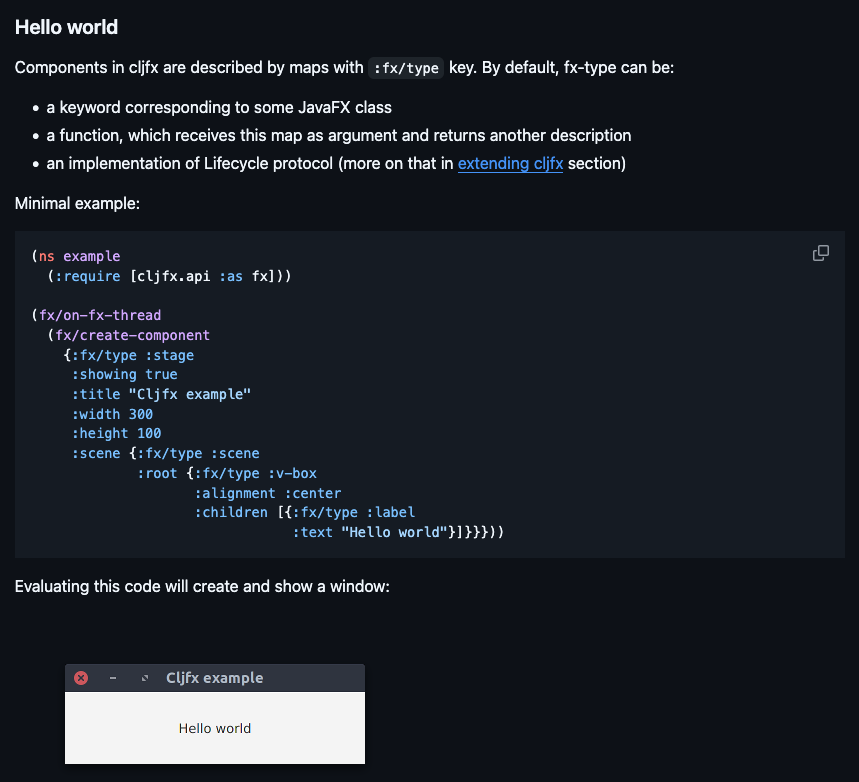The height and width of the screenshot is (782, 859).
Task: Click the "Hello world" section heading
Action: [66, 27]
